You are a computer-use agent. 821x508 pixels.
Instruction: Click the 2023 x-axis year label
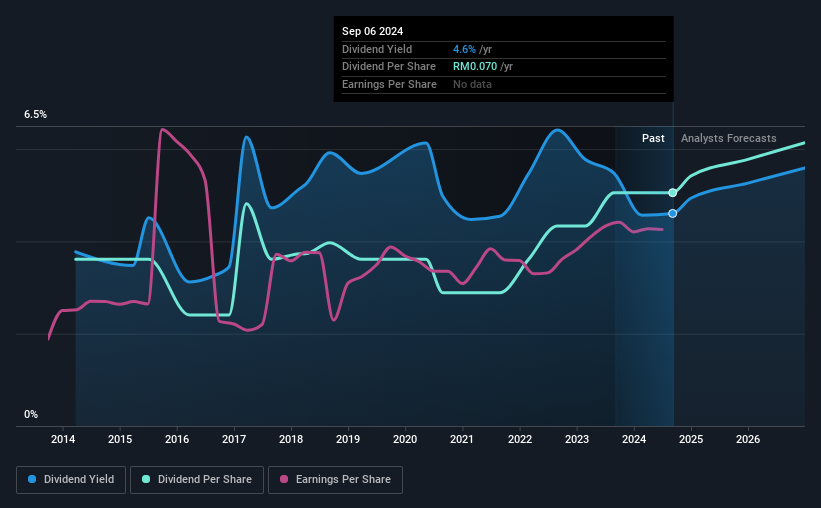pyautogui.click(x=577, y=439)
